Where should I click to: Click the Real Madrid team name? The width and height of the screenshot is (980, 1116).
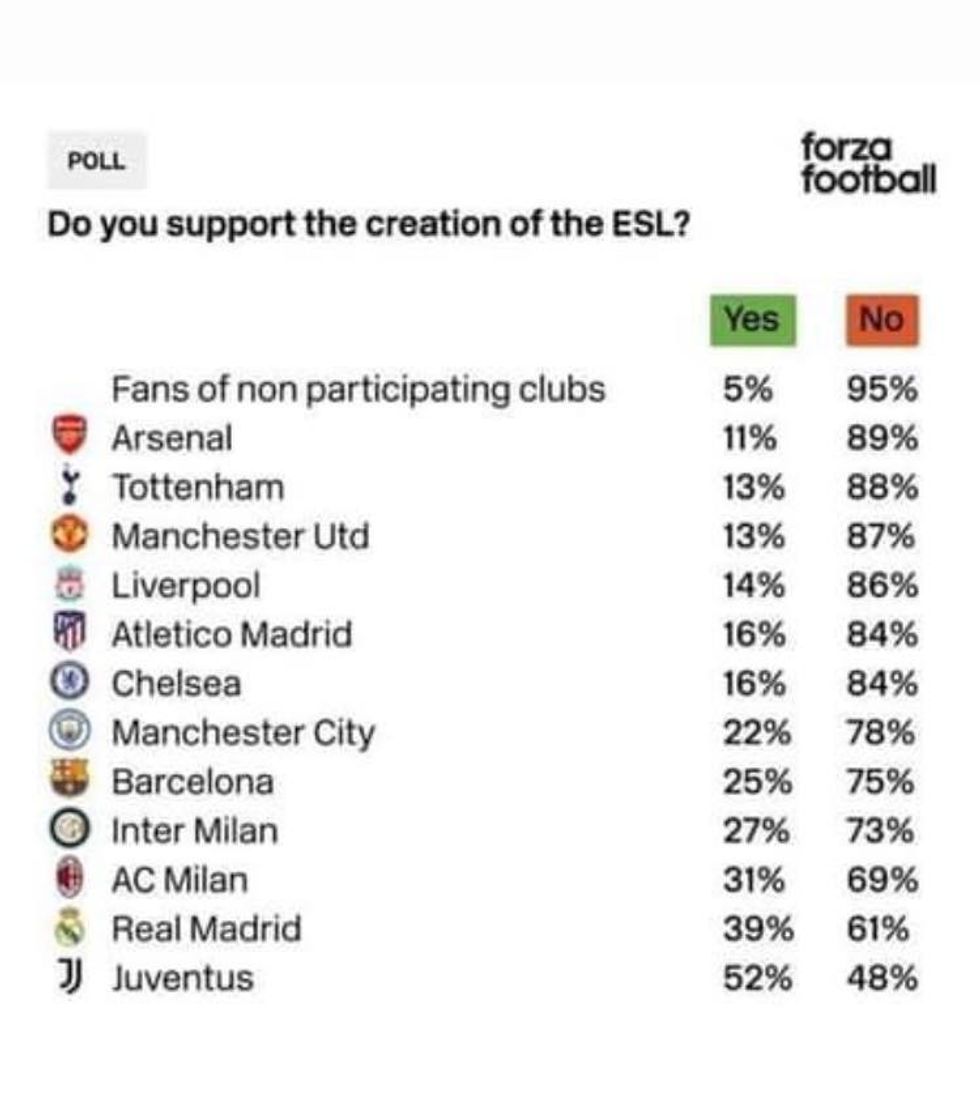(x=206, y=929)
